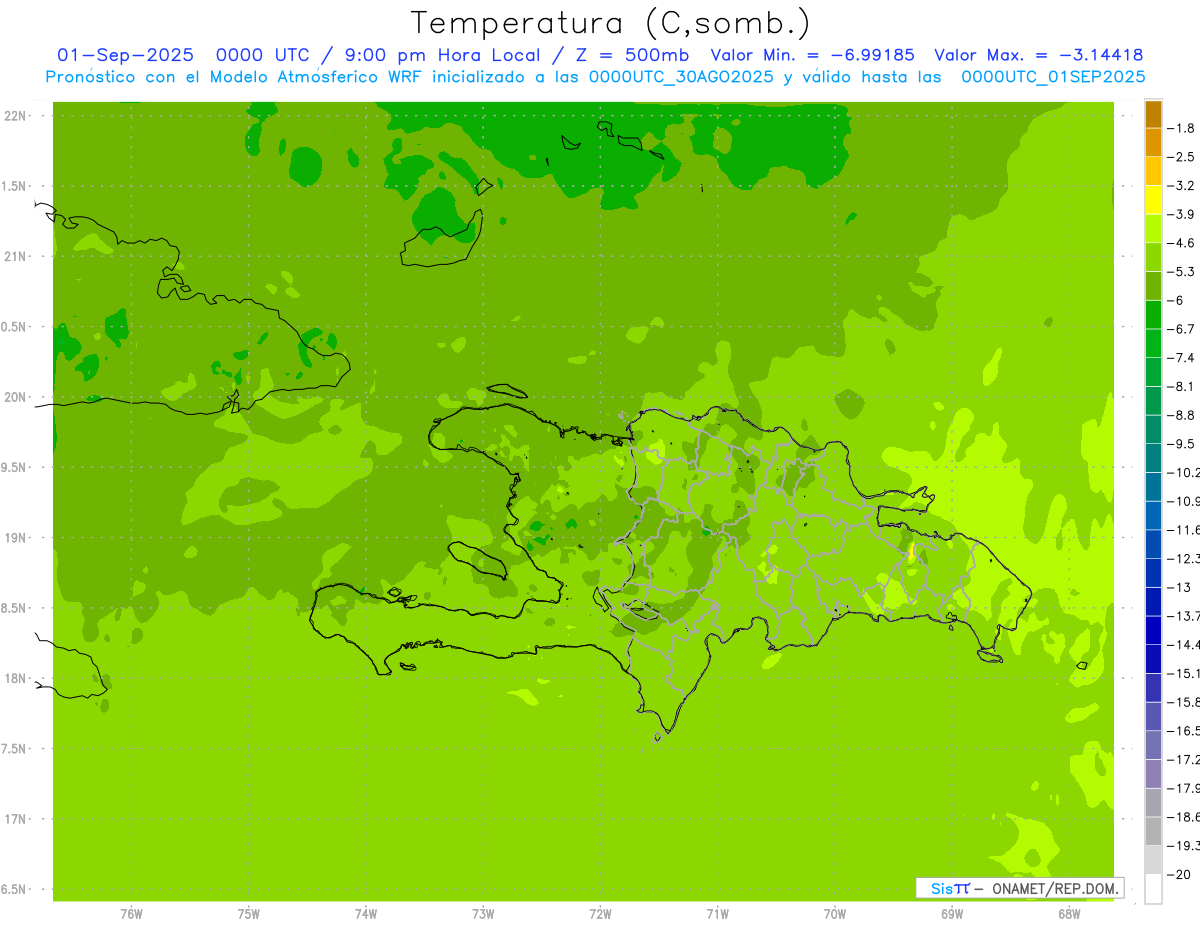1200x927 pixels.
Task: Select the orange swatch between -1.8 and -2.5
Action: [x=1153, y=142]
